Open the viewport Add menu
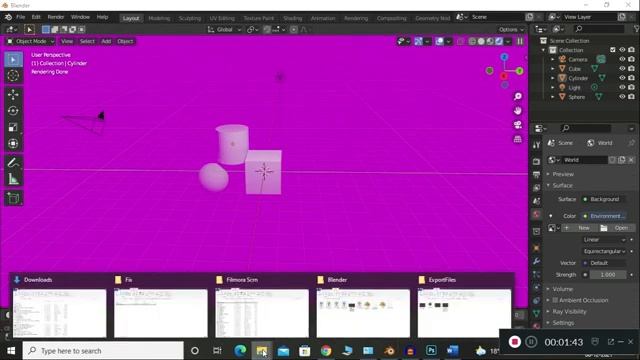Image resolution: width=640 pixels, height=360 pixels. pyautogui.click(x=106, y=41)
